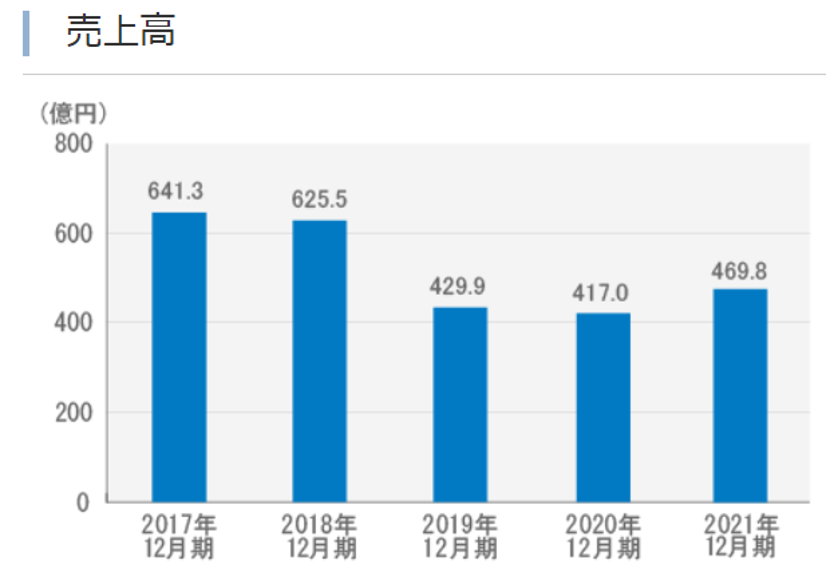Click the 417.0 data label

coord(599,290)
